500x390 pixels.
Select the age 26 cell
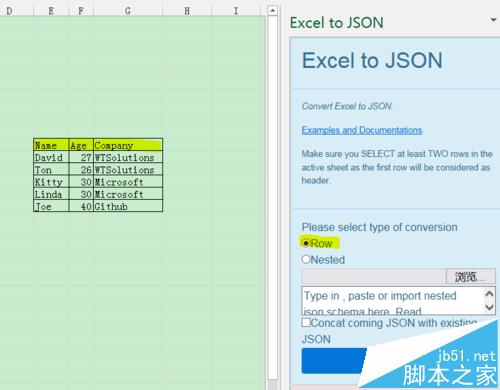[81, 170]
